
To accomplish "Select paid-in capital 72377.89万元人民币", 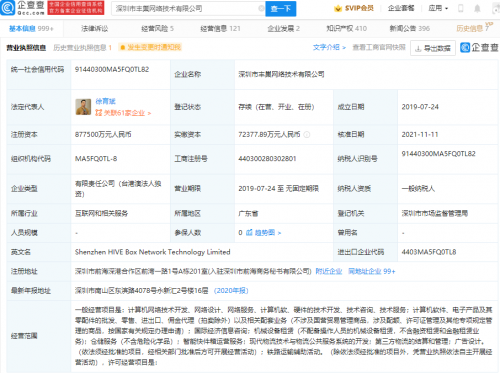I will tap(269, 134).
